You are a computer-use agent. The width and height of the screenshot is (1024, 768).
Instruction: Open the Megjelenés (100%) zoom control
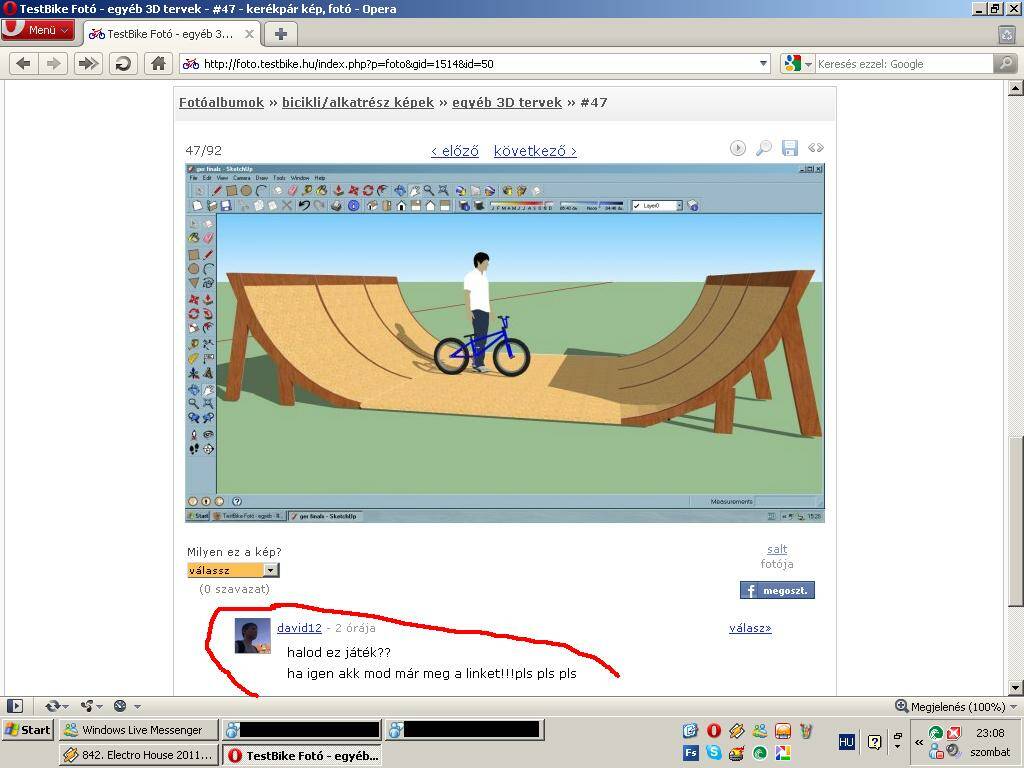pyautogui.click(x=956, y=706)
